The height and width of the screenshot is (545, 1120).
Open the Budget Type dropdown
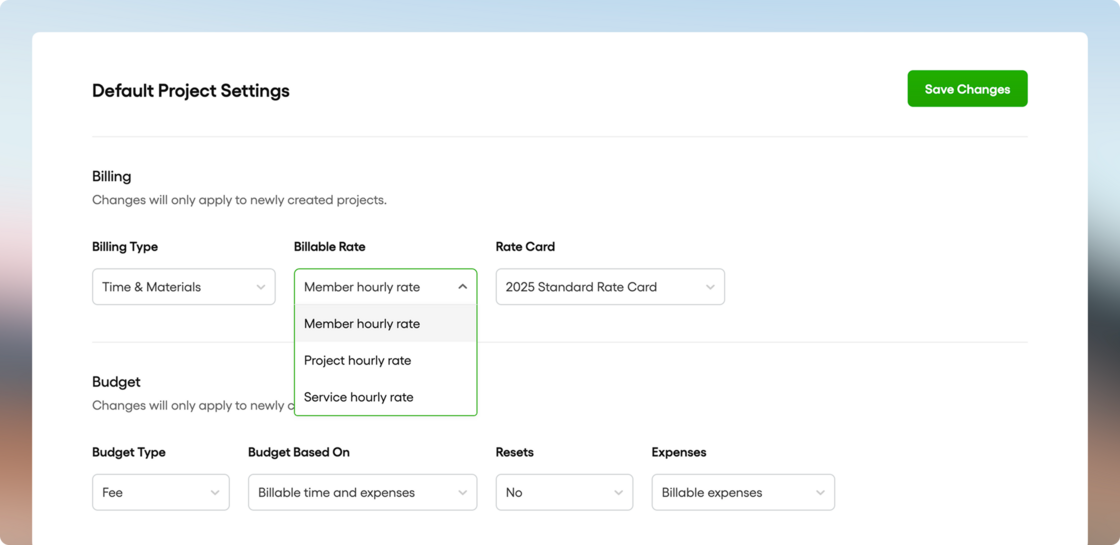(161, 492)
